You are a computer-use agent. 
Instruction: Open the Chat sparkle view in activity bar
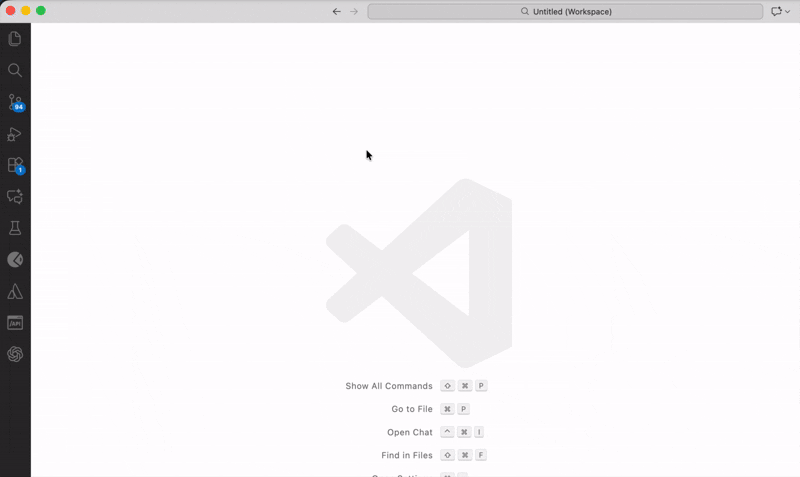pyautogui.click(x=15, y=197)
